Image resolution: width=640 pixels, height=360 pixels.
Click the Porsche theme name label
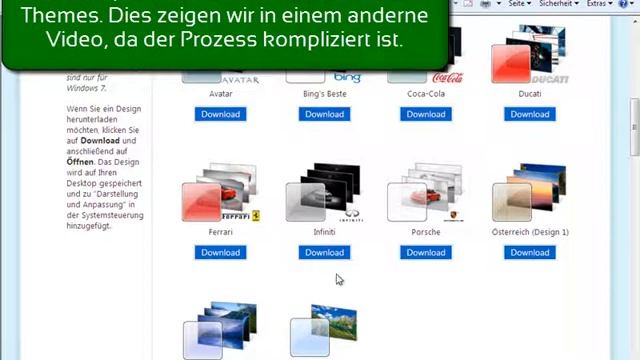tap(426, 232)
